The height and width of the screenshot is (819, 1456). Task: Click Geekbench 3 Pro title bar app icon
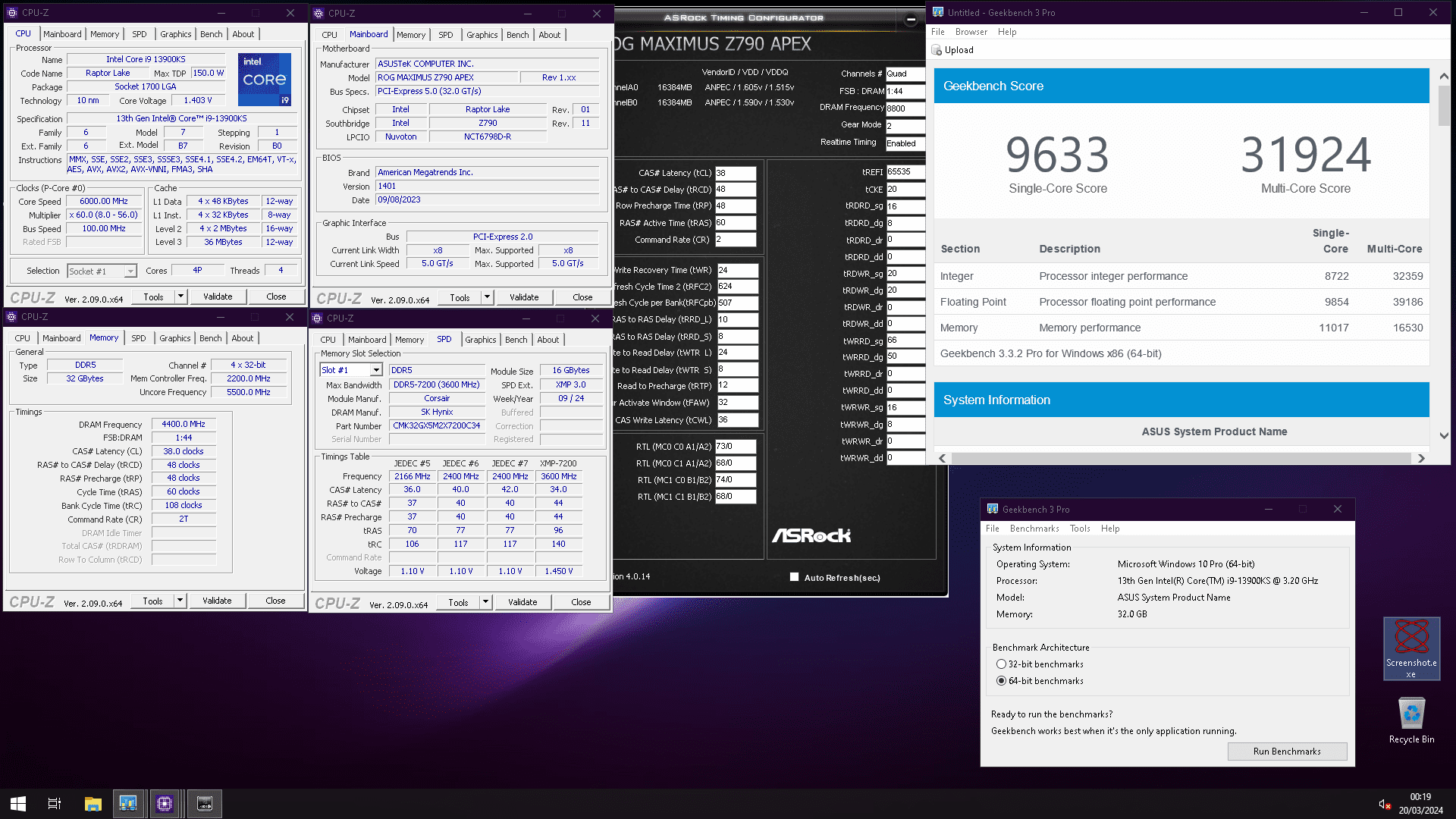click(992, 509)
